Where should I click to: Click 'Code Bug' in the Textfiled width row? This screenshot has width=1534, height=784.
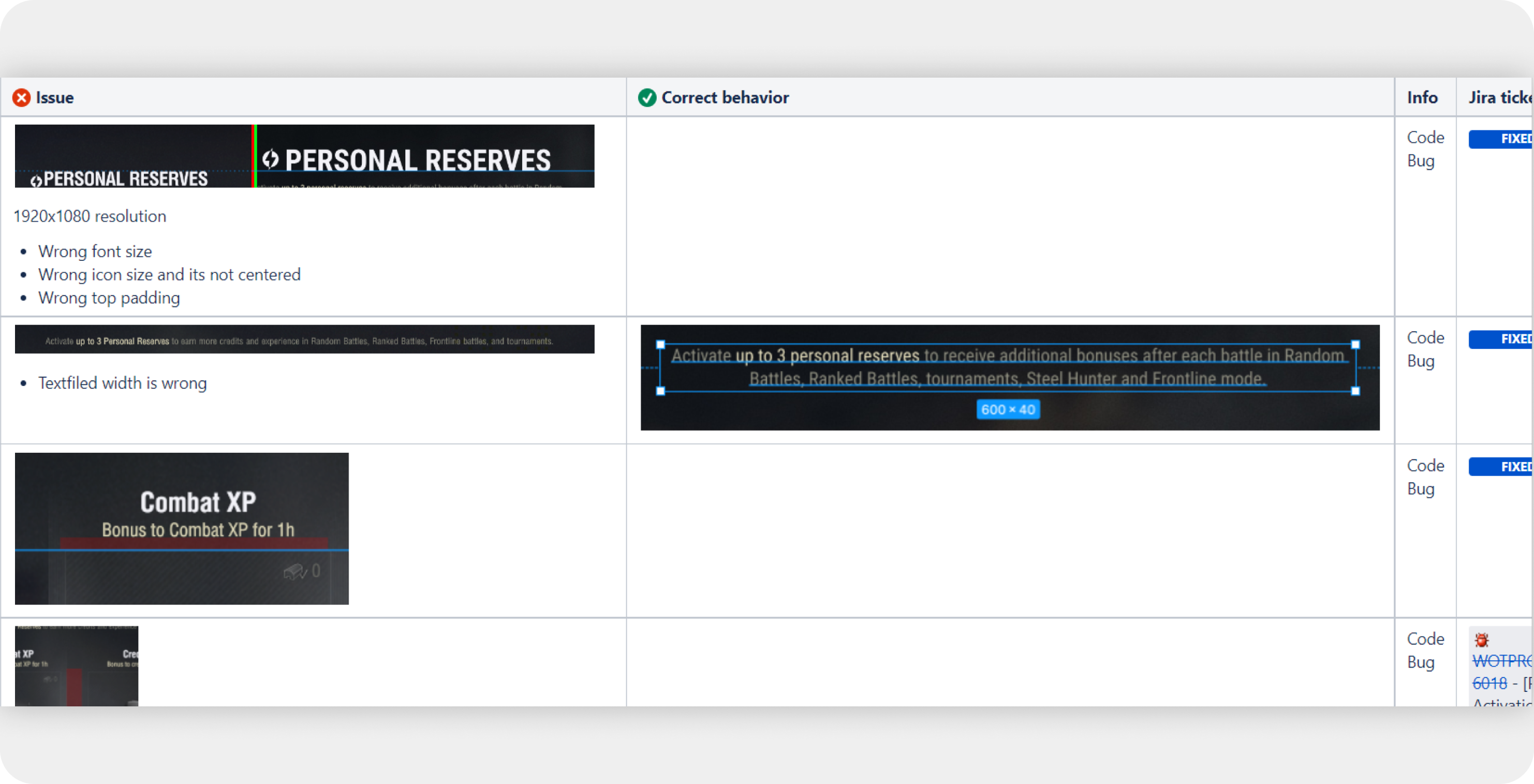[1426, 349]
